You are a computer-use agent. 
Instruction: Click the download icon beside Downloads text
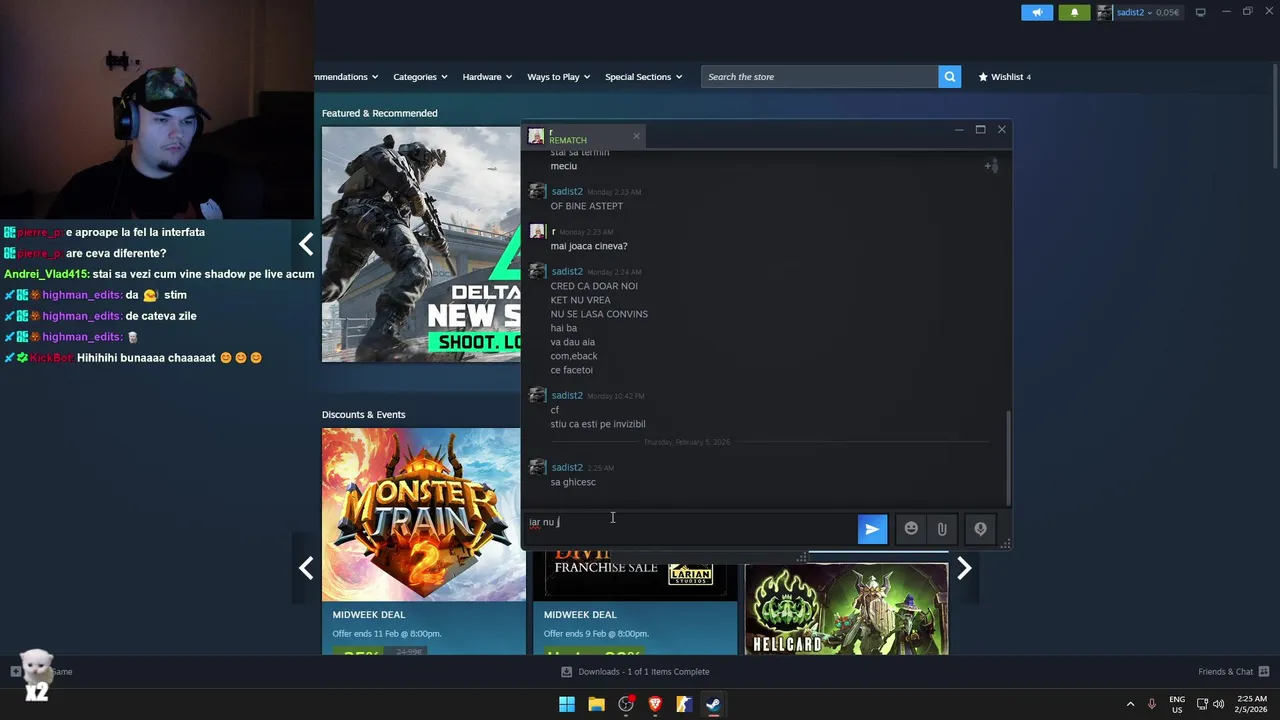click(567, 671)
